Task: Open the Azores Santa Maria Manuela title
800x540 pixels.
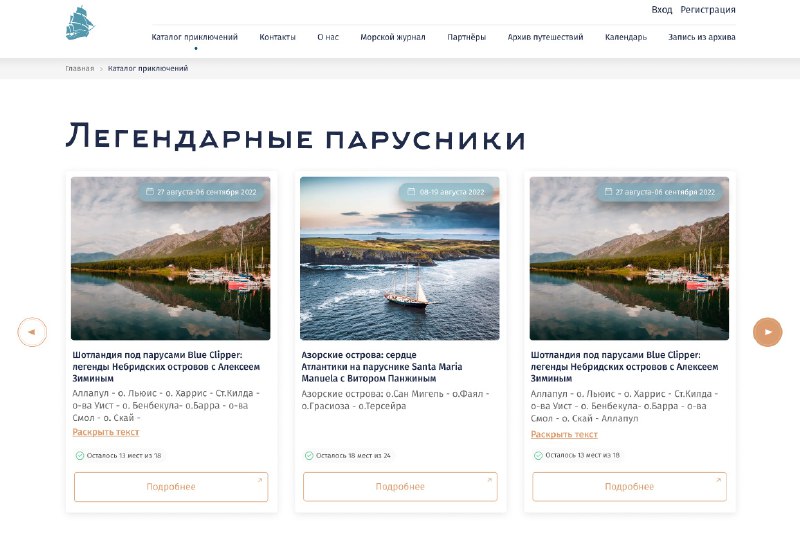Action: pos(382,366)
